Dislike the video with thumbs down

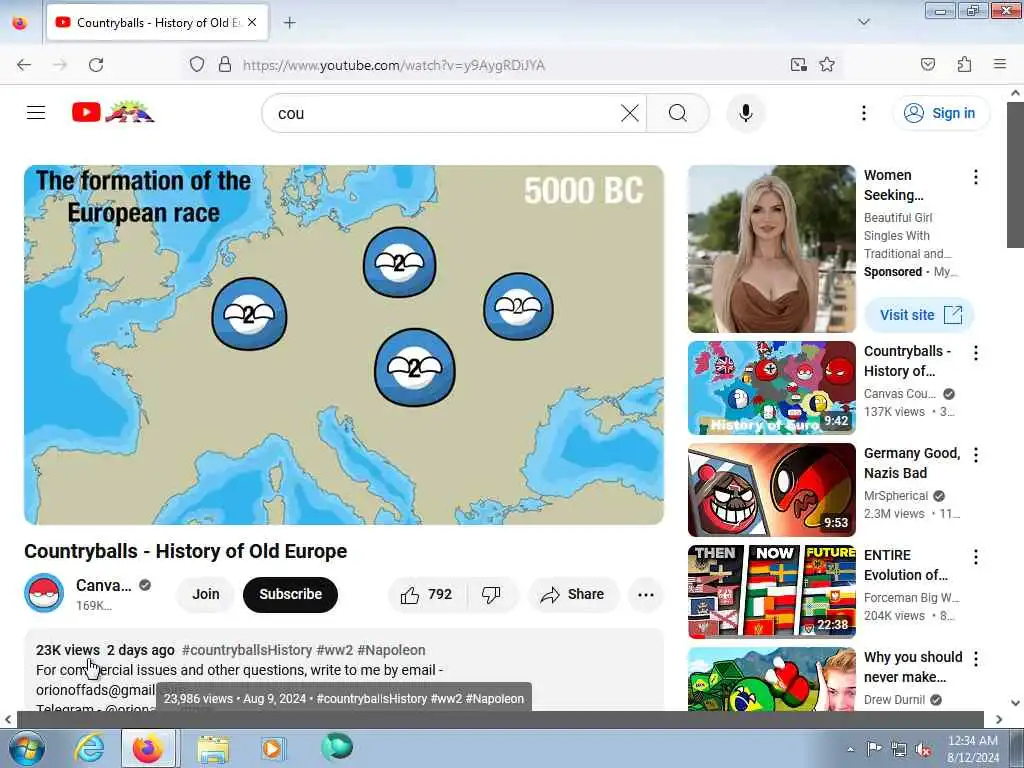coord(491,594)
